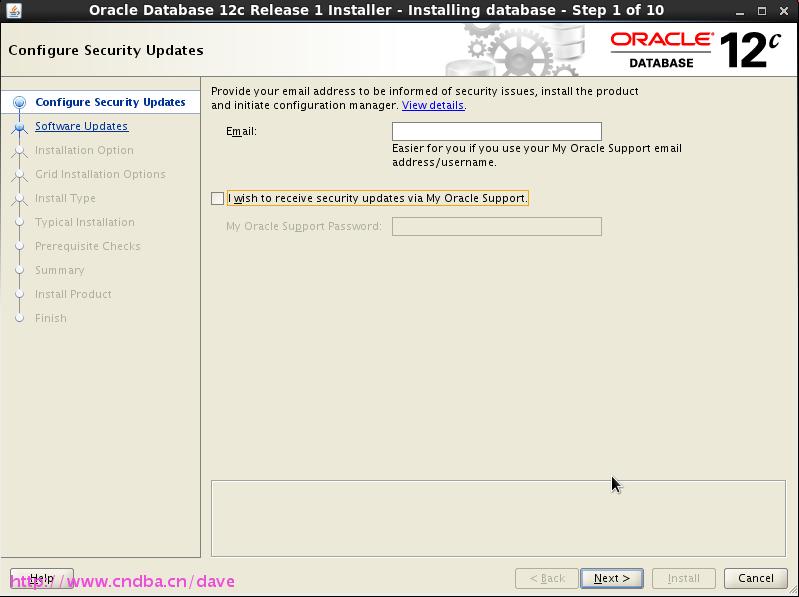Screen dimensions: 799x597
Task: Open the View details link
Action: coord(433,105)
